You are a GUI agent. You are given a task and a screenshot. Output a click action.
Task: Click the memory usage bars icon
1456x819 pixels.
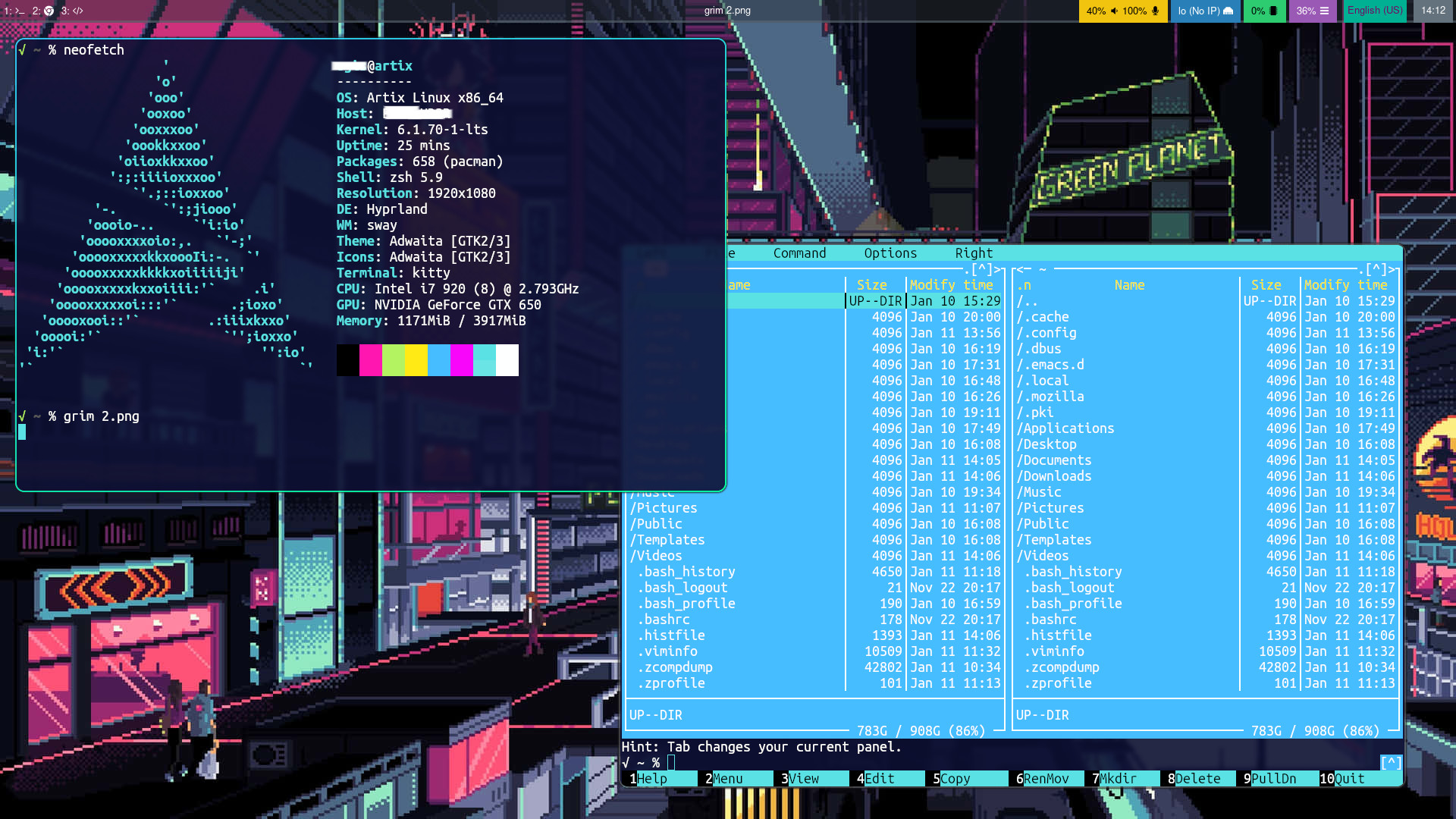[1324, 11]
